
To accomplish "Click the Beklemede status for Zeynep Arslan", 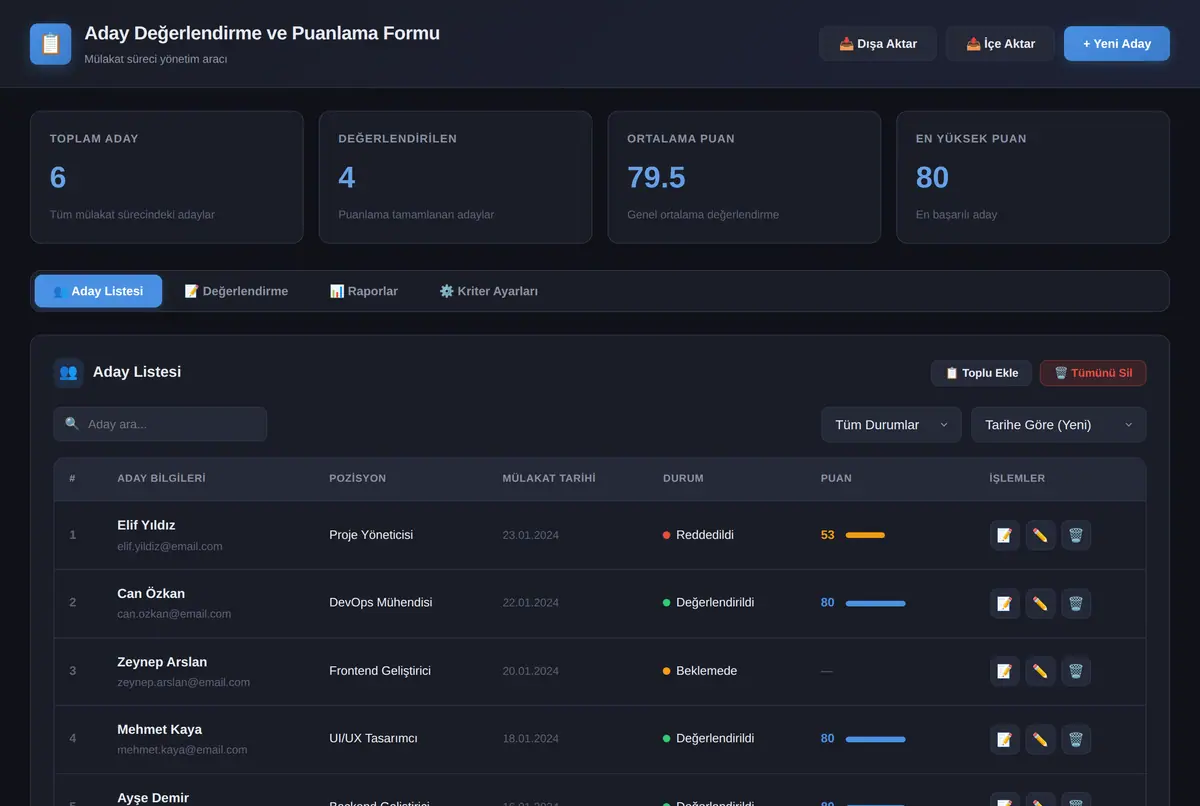I will click(700, 671).
